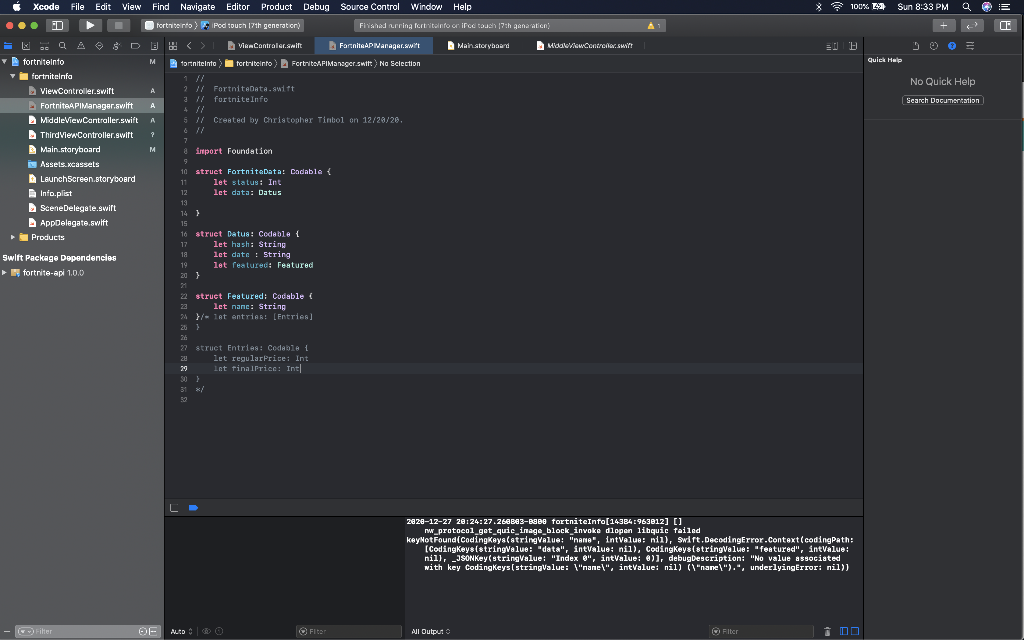The width and height of the screenshot is (1024, 640).
Task: Clear the console using the trash icon
Action: pos(827,632)
